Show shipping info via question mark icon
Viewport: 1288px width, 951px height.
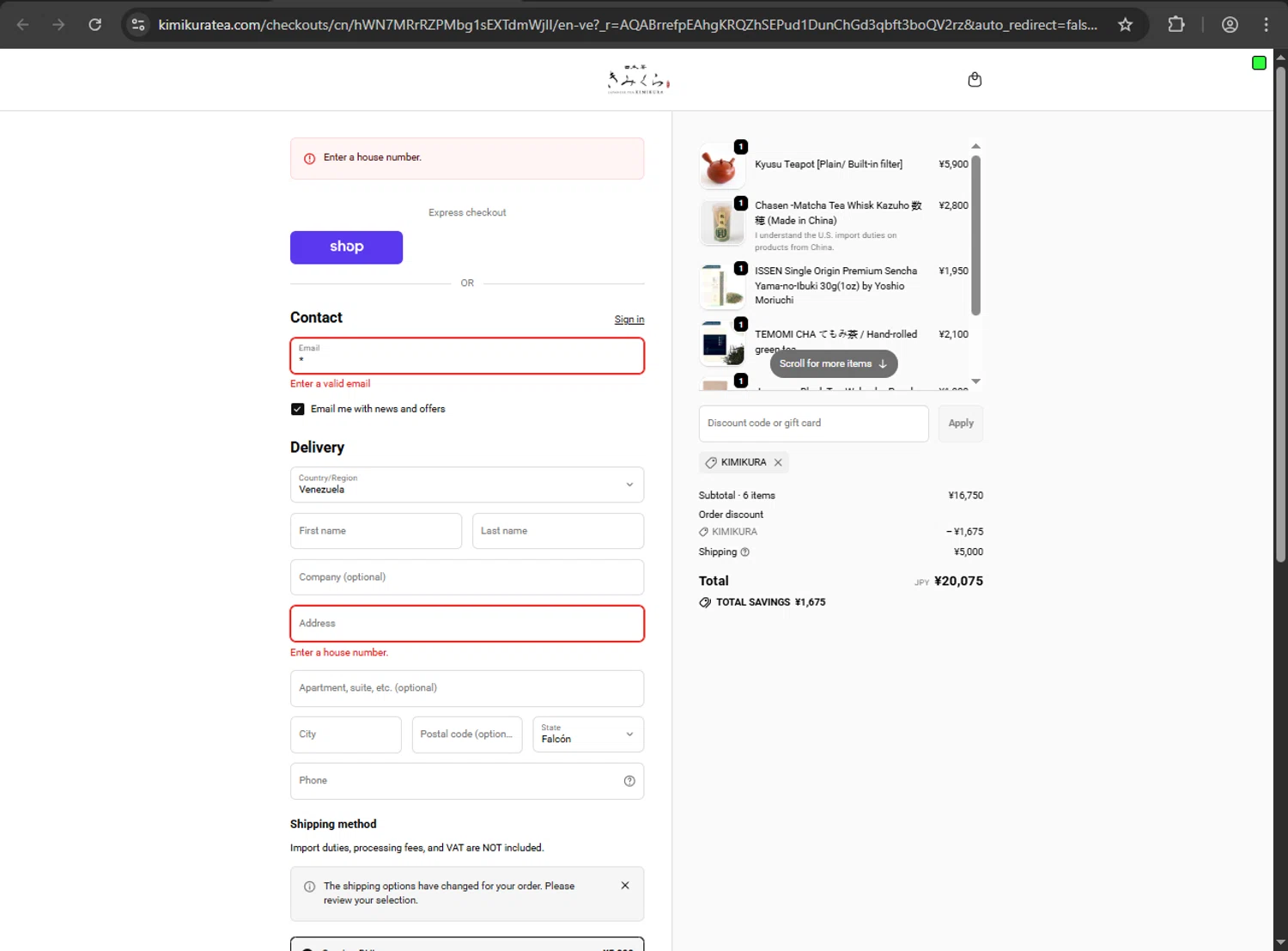coord(744,552)
